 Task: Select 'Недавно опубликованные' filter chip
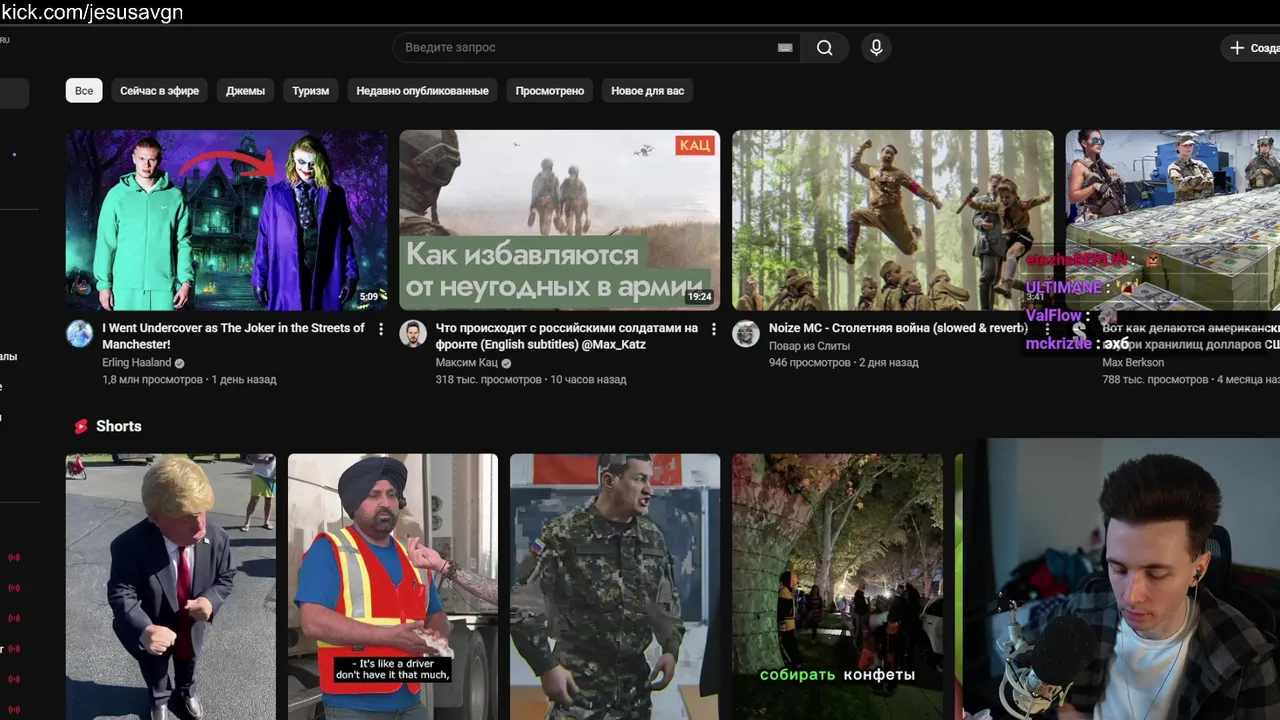pyautogui.click(x=422, y=91)
